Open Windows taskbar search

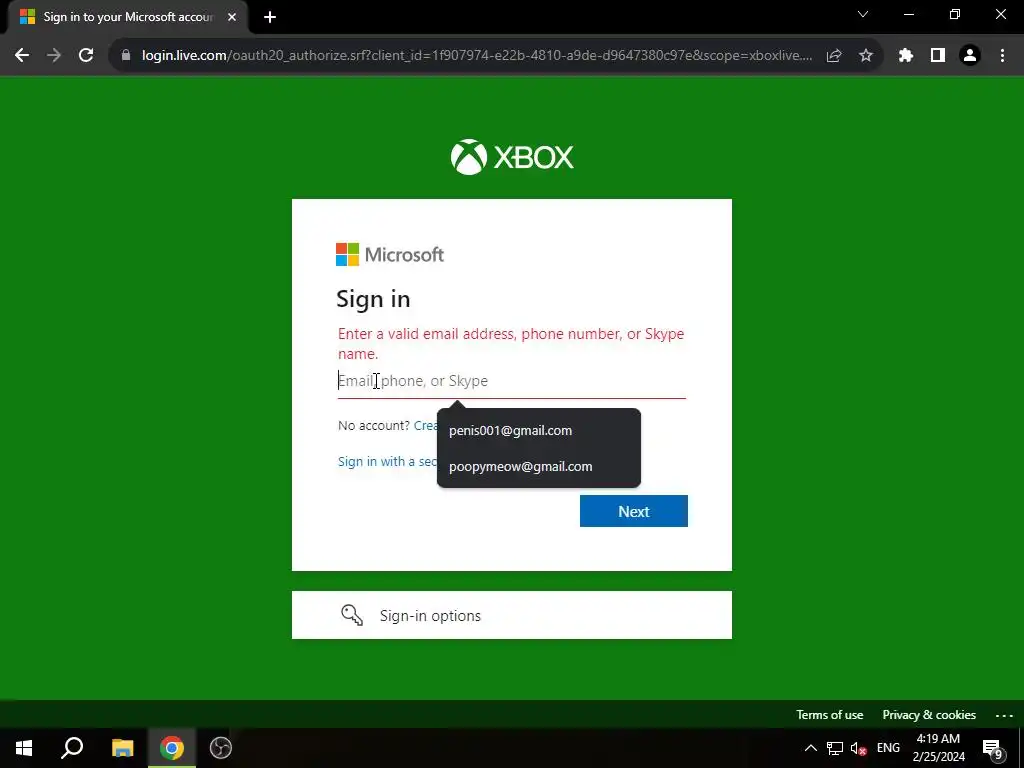tap(72, 748)
